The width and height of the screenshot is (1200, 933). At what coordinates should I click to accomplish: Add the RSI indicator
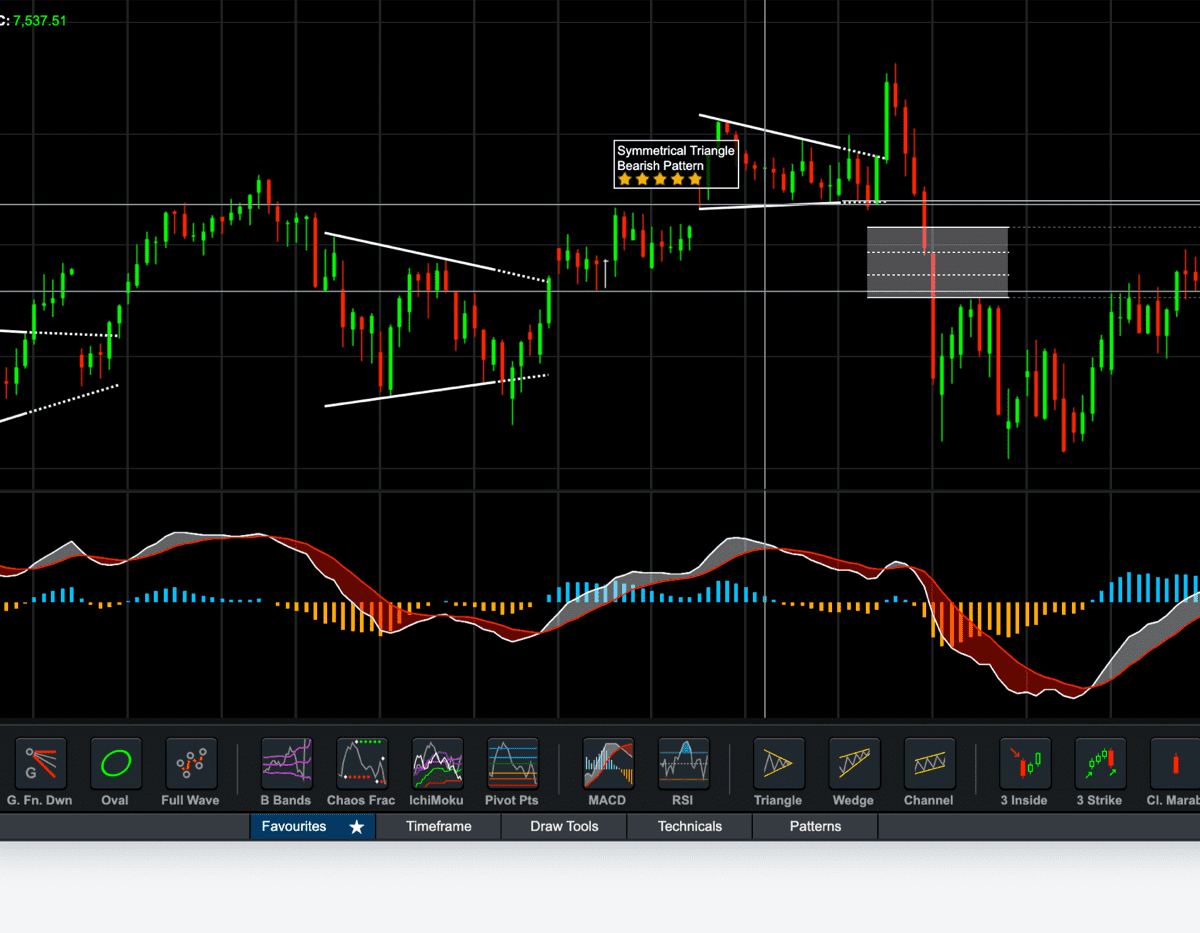[682, 765]
